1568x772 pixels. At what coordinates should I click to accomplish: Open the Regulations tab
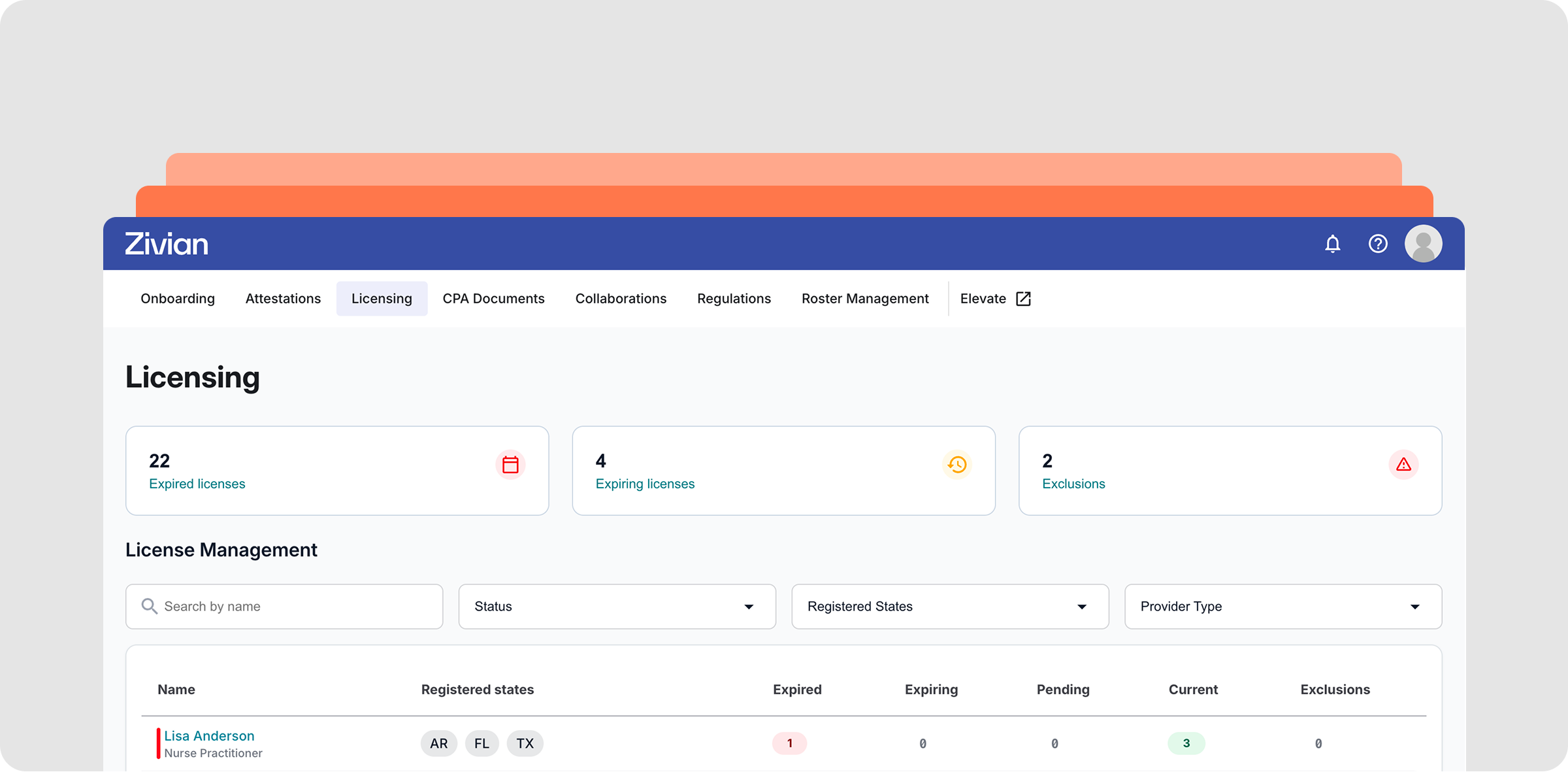[734, 299]
